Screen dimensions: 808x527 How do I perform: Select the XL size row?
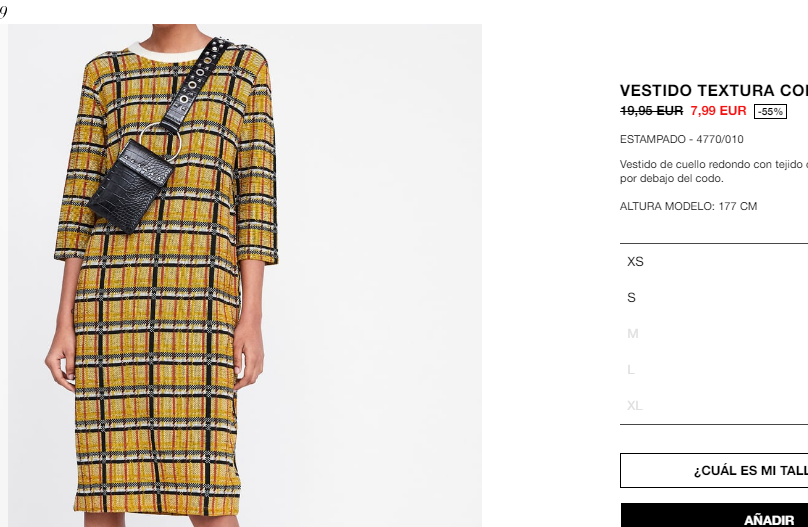714,406
